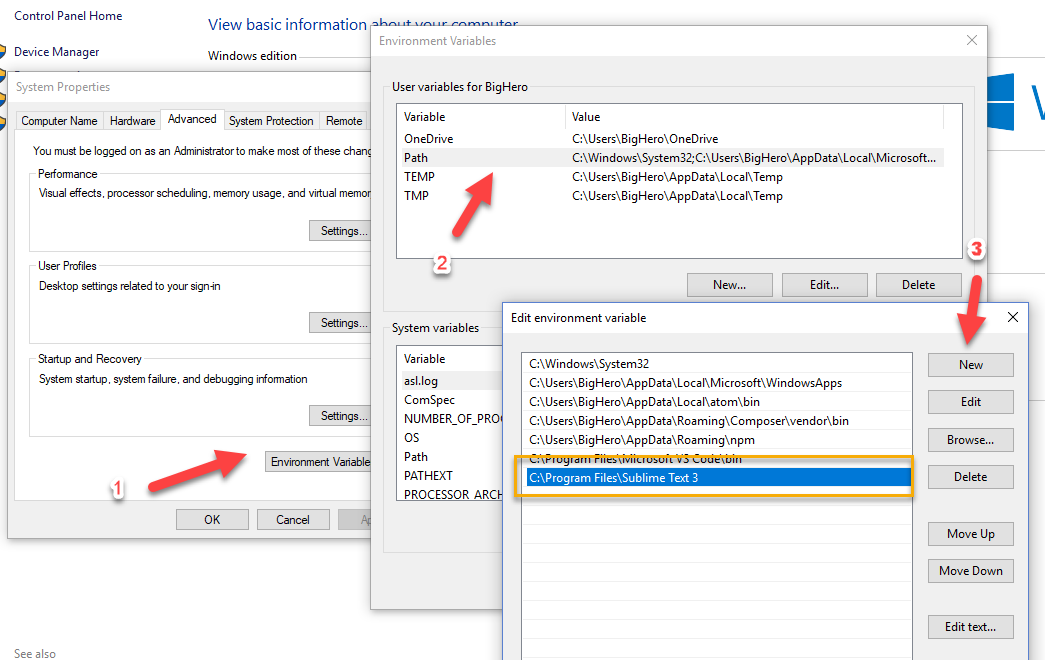Open the System Protection tab

[x=271, y=121]
